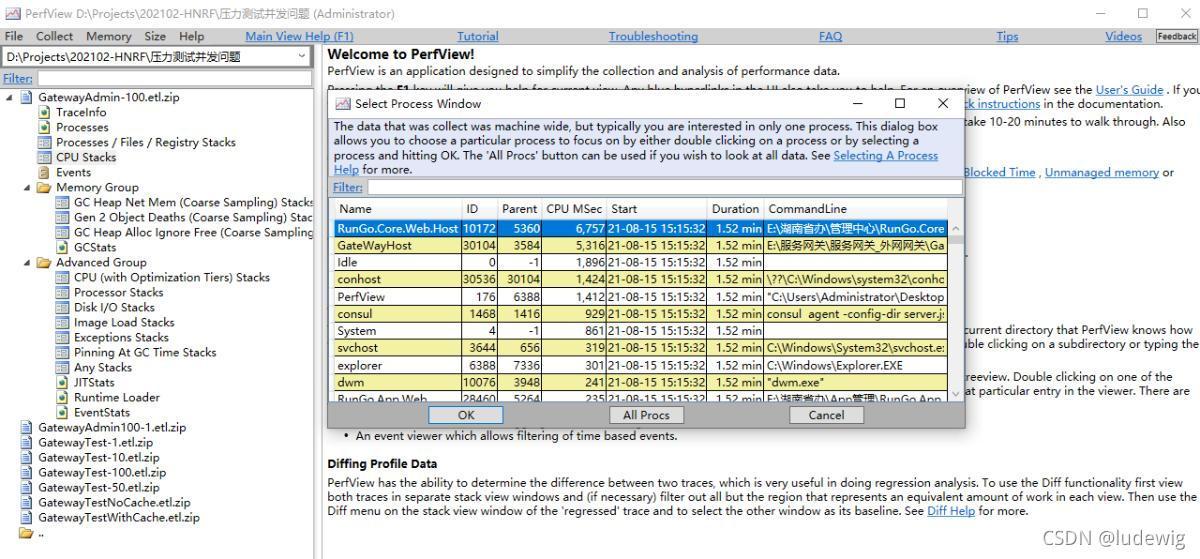Select the consul process row

pos(640,313)
